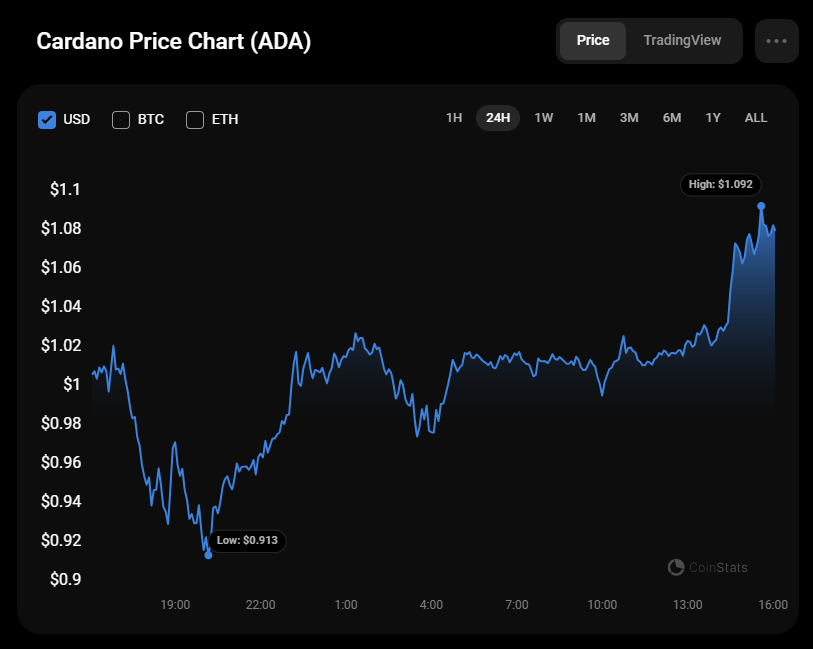Click the low point dot on chart
This screenshot has height=649, width=813.
click(208, 554)
